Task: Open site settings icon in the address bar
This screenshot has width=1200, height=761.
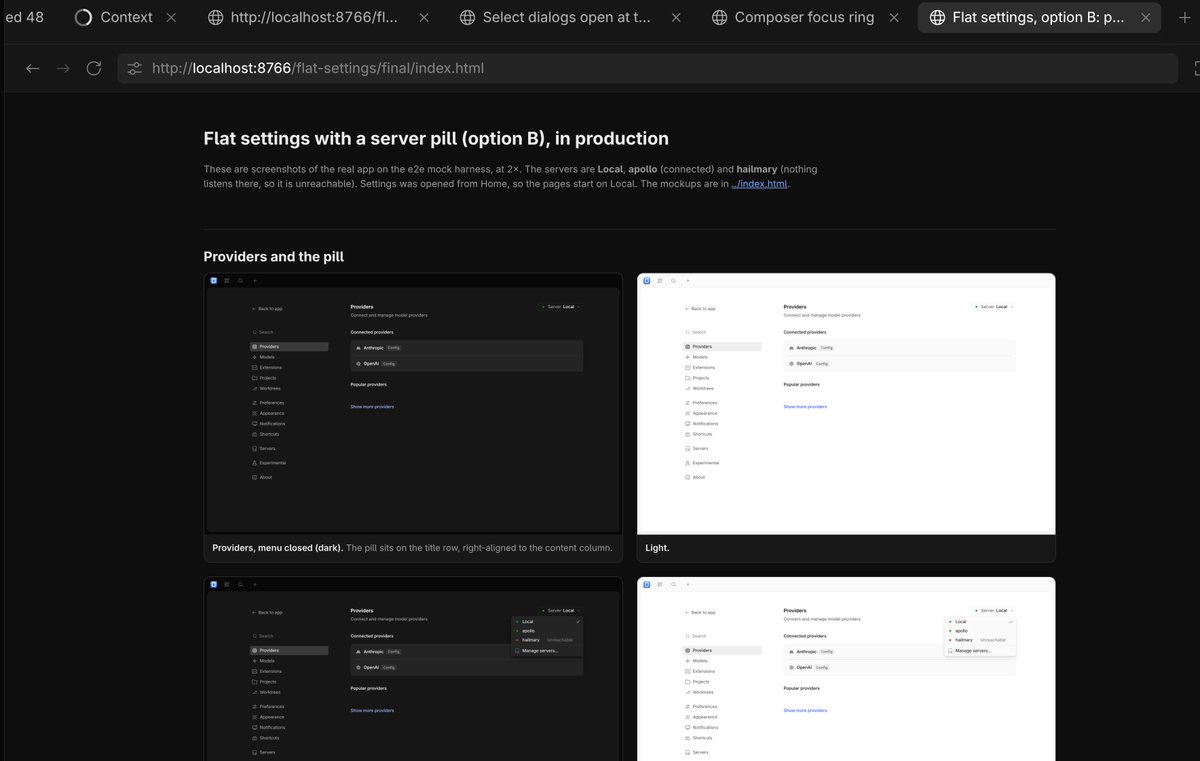Action: coord(135,68)
